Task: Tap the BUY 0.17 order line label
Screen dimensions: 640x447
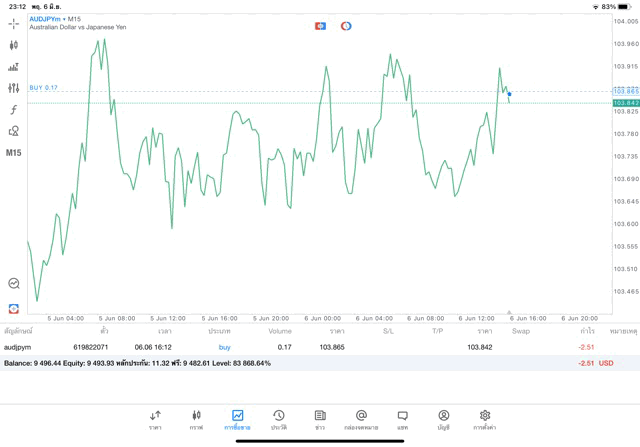Action: click(44, 88)
